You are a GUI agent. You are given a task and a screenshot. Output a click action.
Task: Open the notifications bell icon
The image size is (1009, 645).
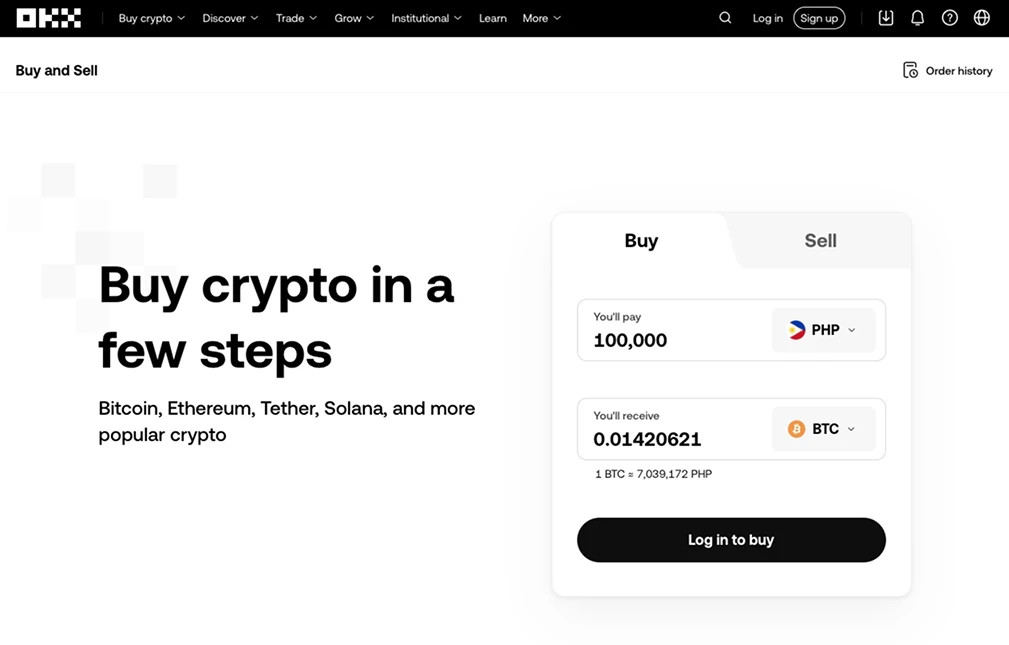click(918, 18)
